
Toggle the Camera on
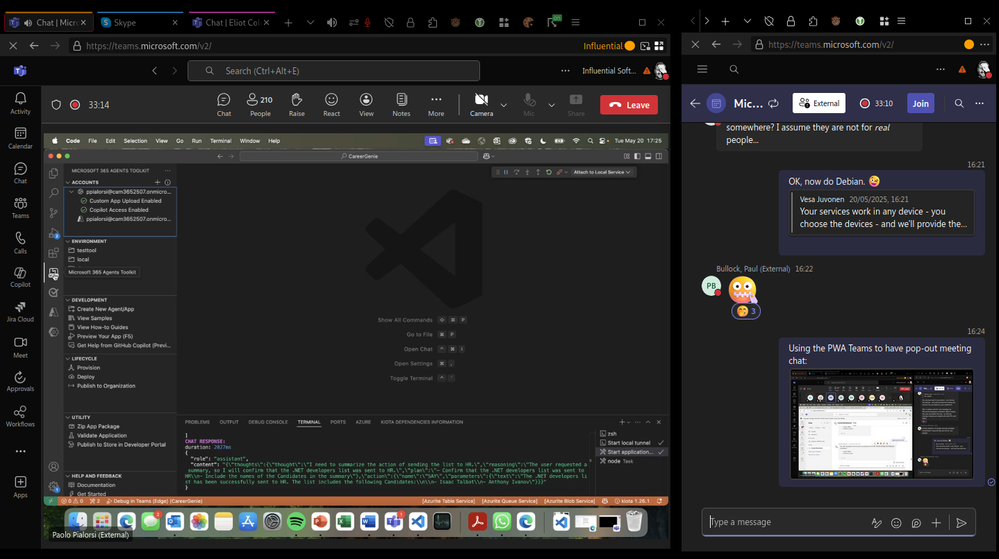(x=482, y=105)
